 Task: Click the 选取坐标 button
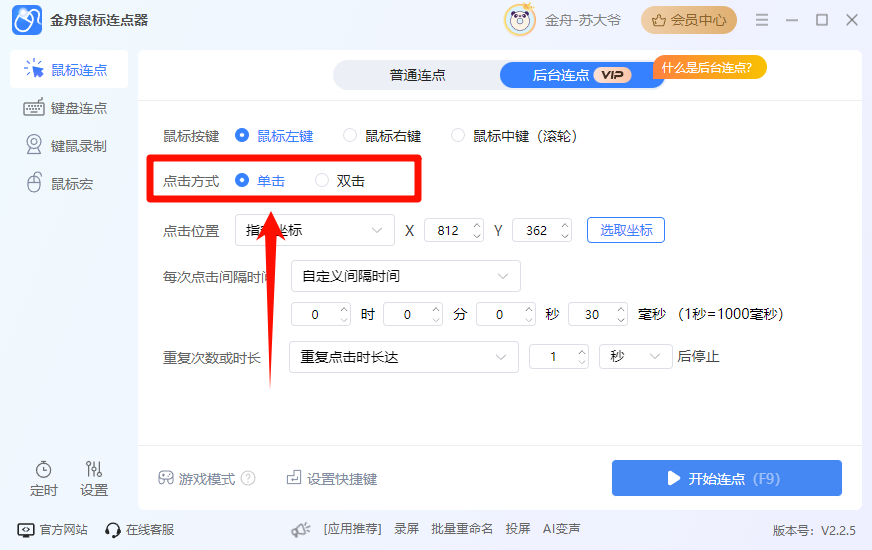click(x=626, y=230)
